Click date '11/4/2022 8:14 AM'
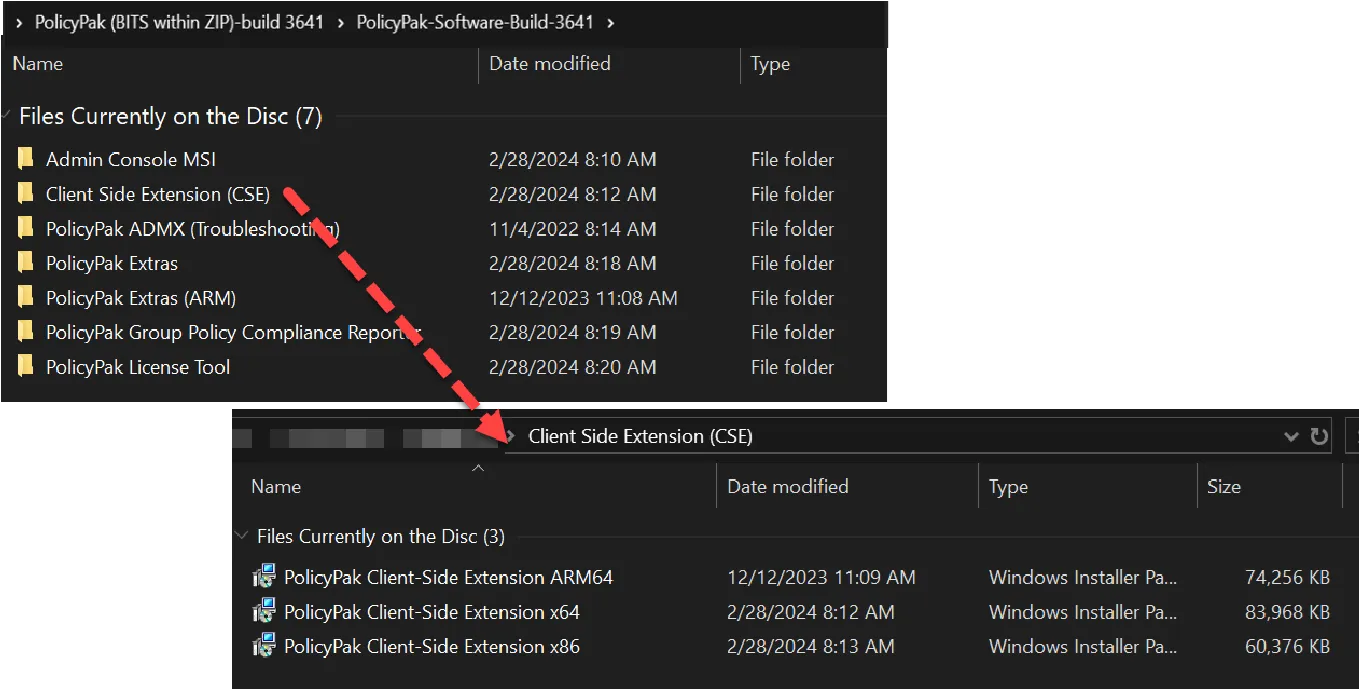Image resolution: width=1359 pixels, height=689 pixels. [x=573, y=229]
